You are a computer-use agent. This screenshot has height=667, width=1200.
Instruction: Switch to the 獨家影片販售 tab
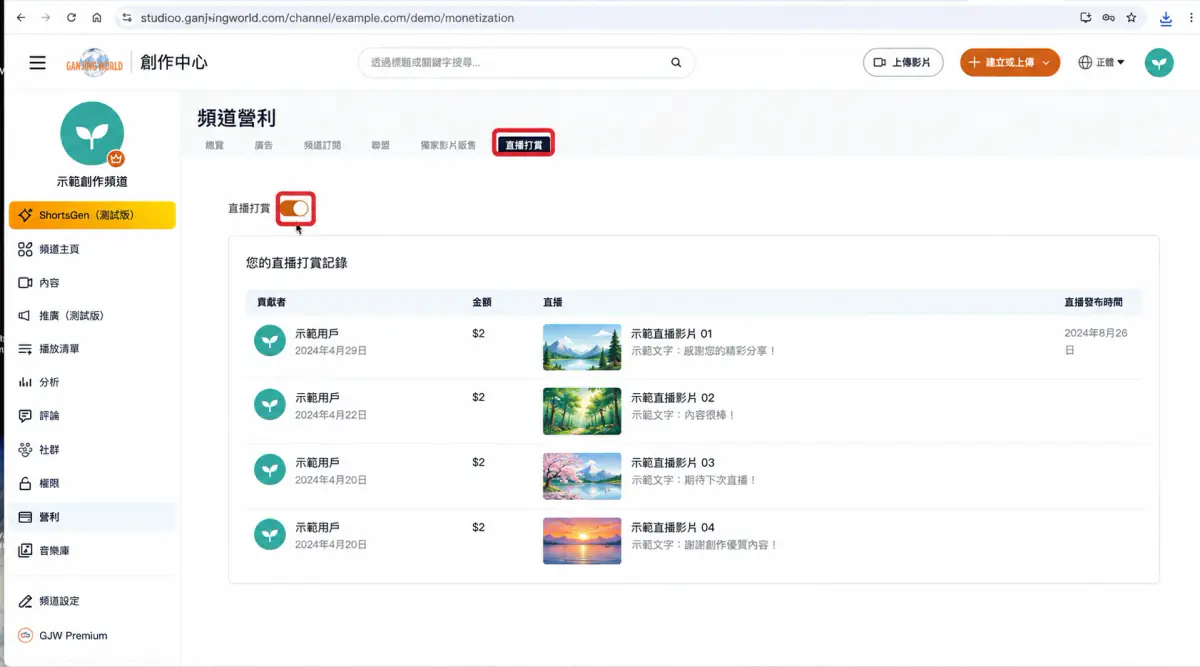[448, 145]
